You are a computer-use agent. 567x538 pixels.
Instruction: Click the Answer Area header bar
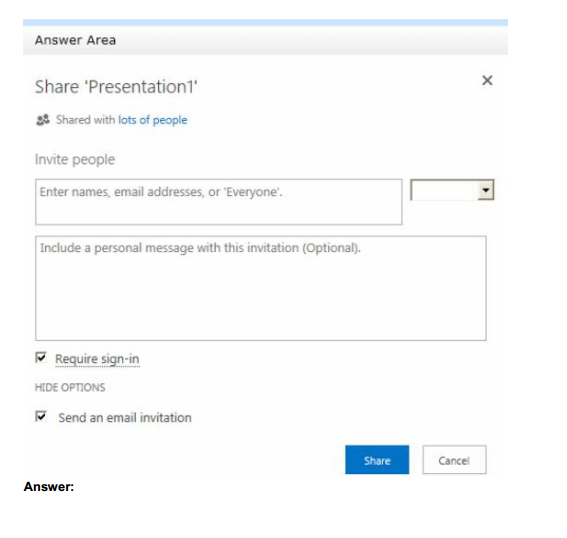265,40
